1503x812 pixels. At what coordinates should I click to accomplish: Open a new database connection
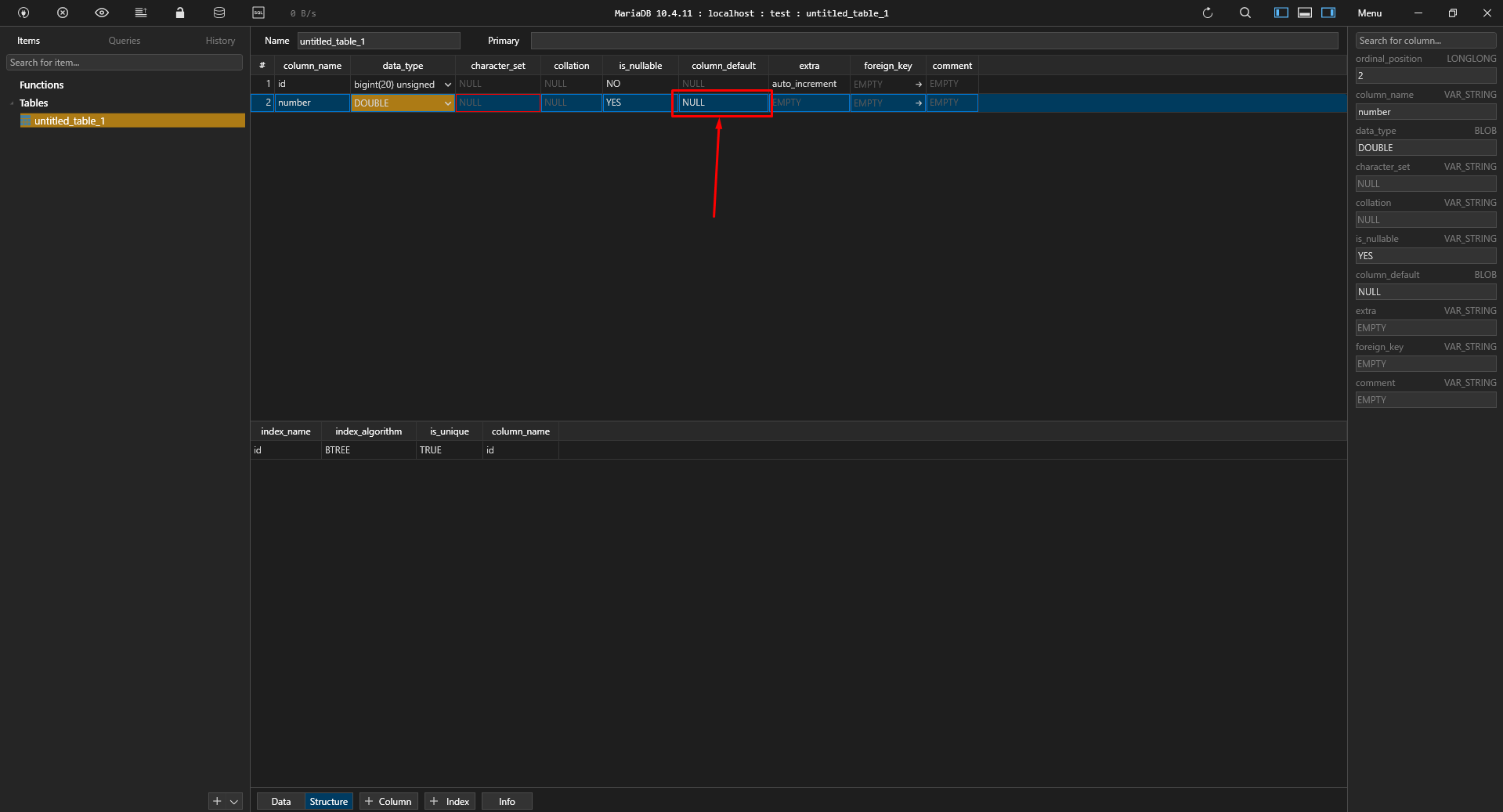tap(23, 13)
